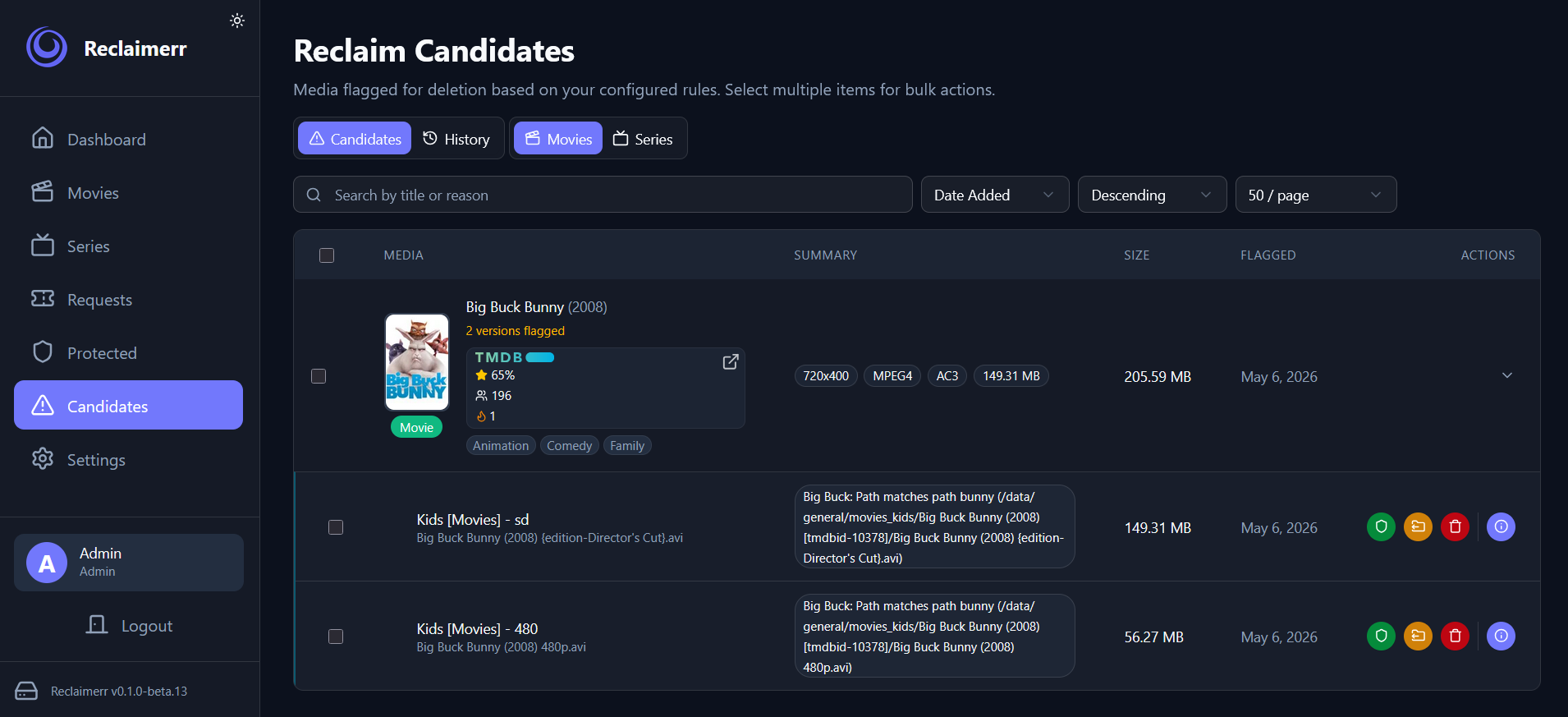Click the Big Buck Bunny poster thumbnail
This screenshot has height=717, width=1568.
coord(417,362)
